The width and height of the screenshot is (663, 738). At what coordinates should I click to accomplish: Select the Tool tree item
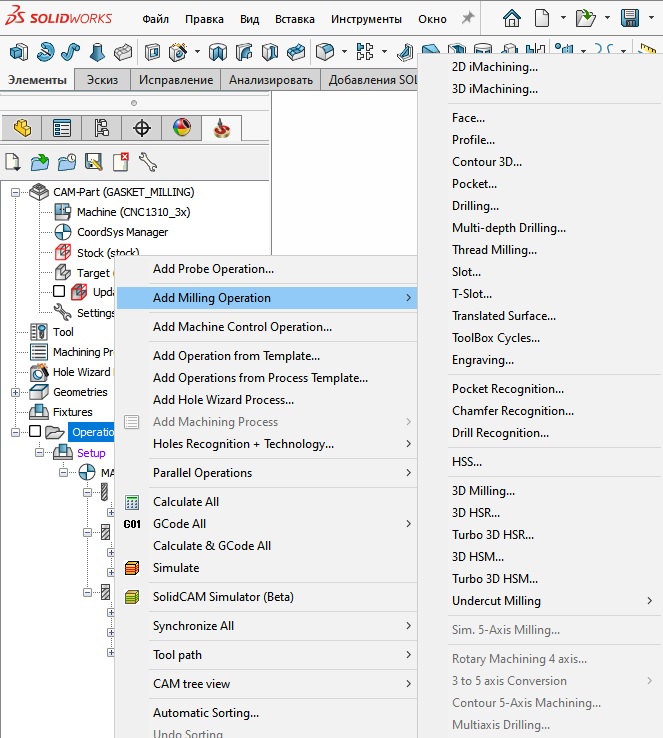pos(63,332)
